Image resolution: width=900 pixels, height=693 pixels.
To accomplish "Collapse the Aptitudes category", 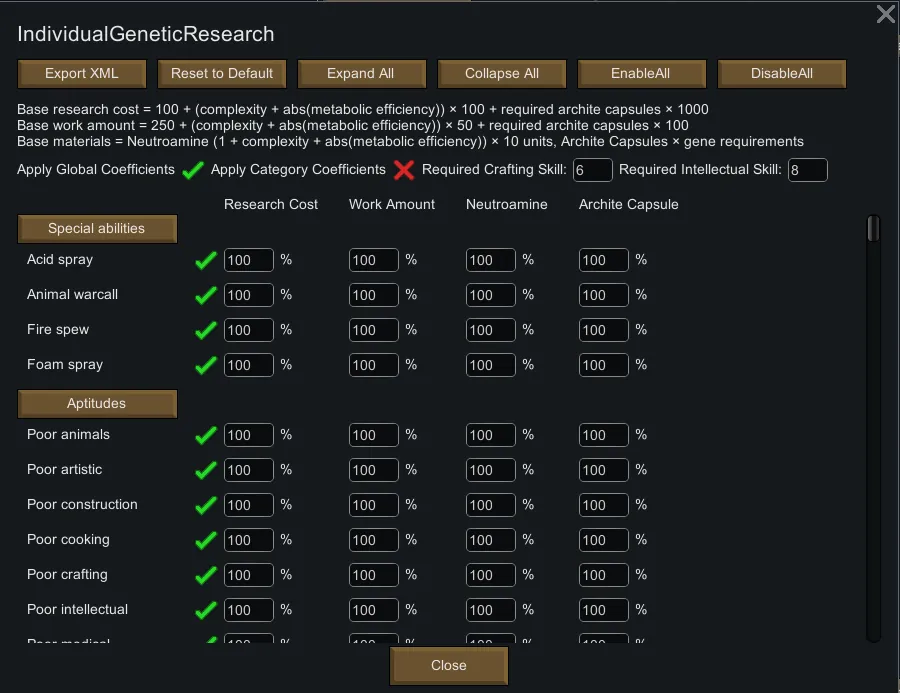I will pyautogui.click(x=97, y=404).
